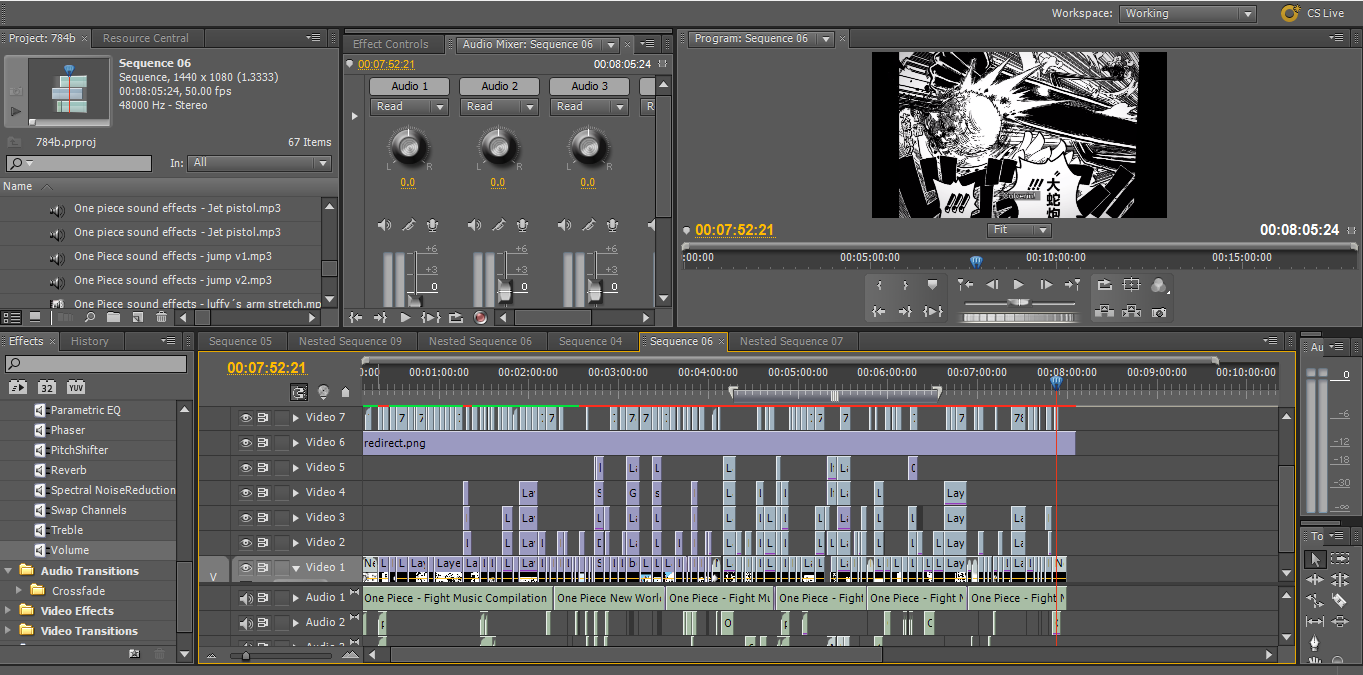Open Project panel In: All dropdown
The image size is (1363, 675).
(261, 163)
